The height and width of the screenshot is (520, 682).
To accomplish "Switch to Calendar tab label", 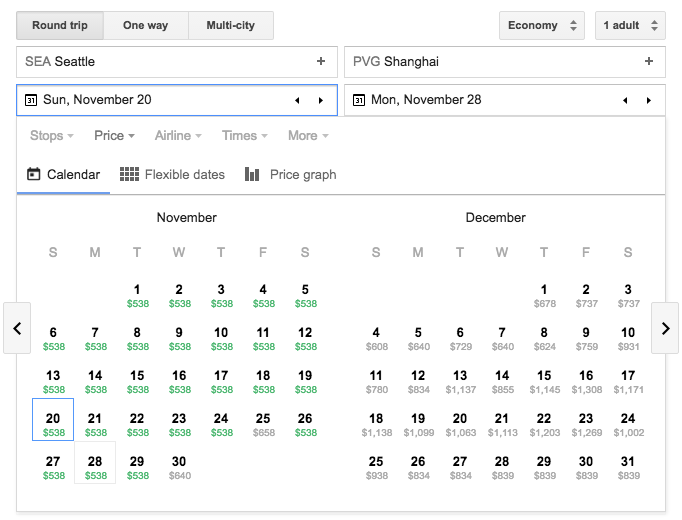I will 74,174.
